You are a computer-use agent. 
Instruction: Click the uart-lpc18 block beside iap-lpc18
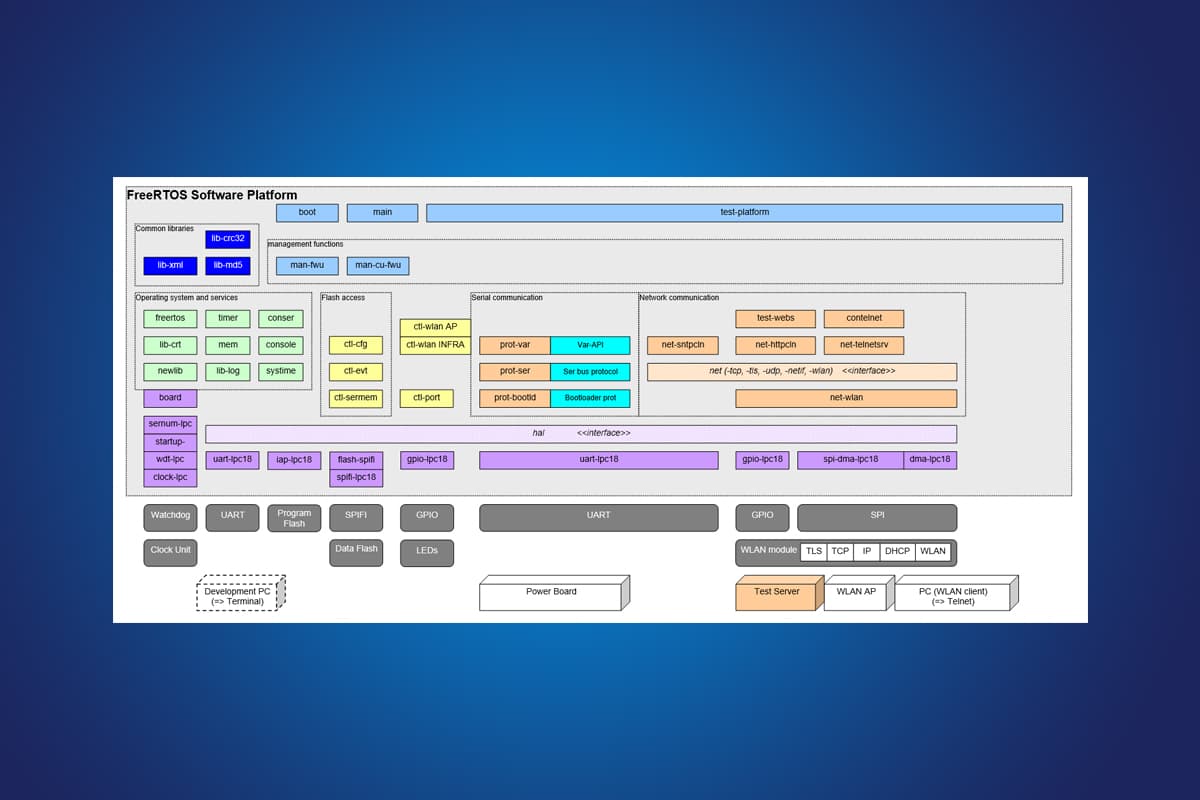[232, 460]
